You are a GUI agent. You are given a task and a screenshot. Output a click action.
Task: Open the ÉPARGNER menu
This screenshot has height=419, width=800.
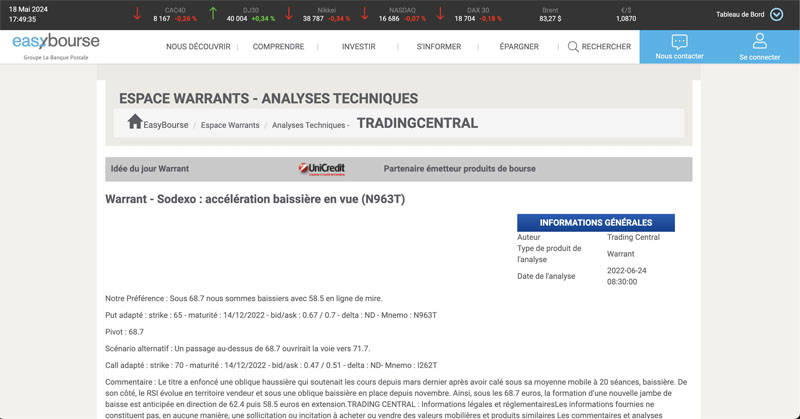click(x=519, y=46)
